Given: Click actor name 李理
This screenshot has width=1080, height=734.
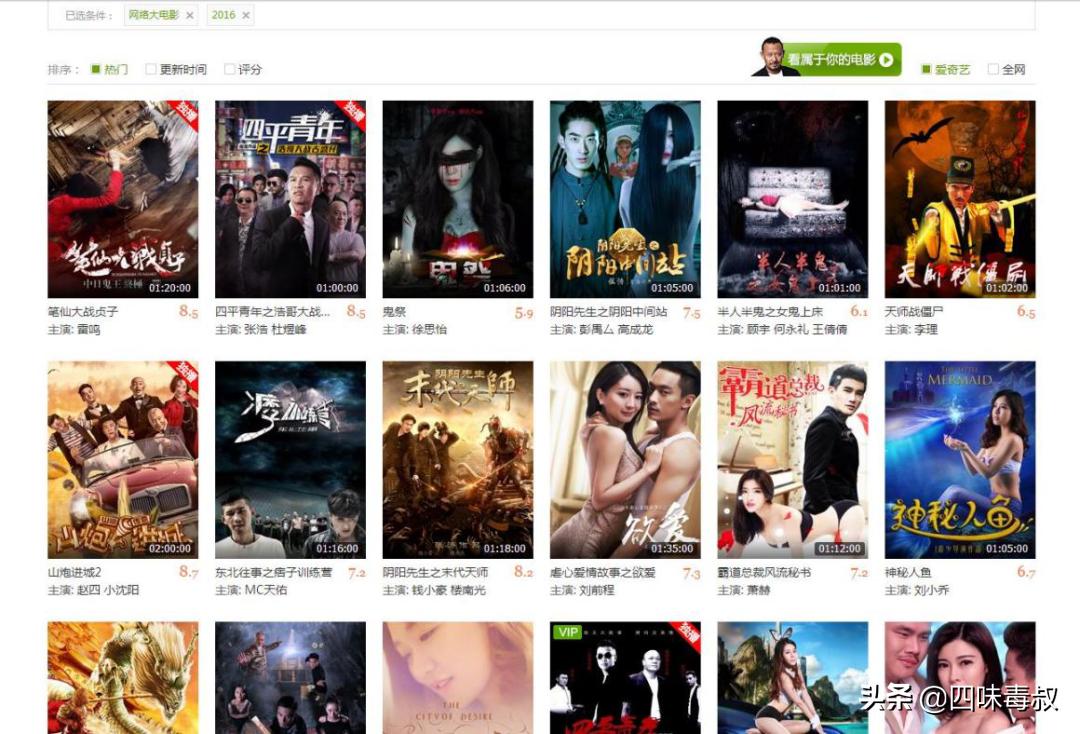Looking at the screenshot, I should (x=926, y=330).
